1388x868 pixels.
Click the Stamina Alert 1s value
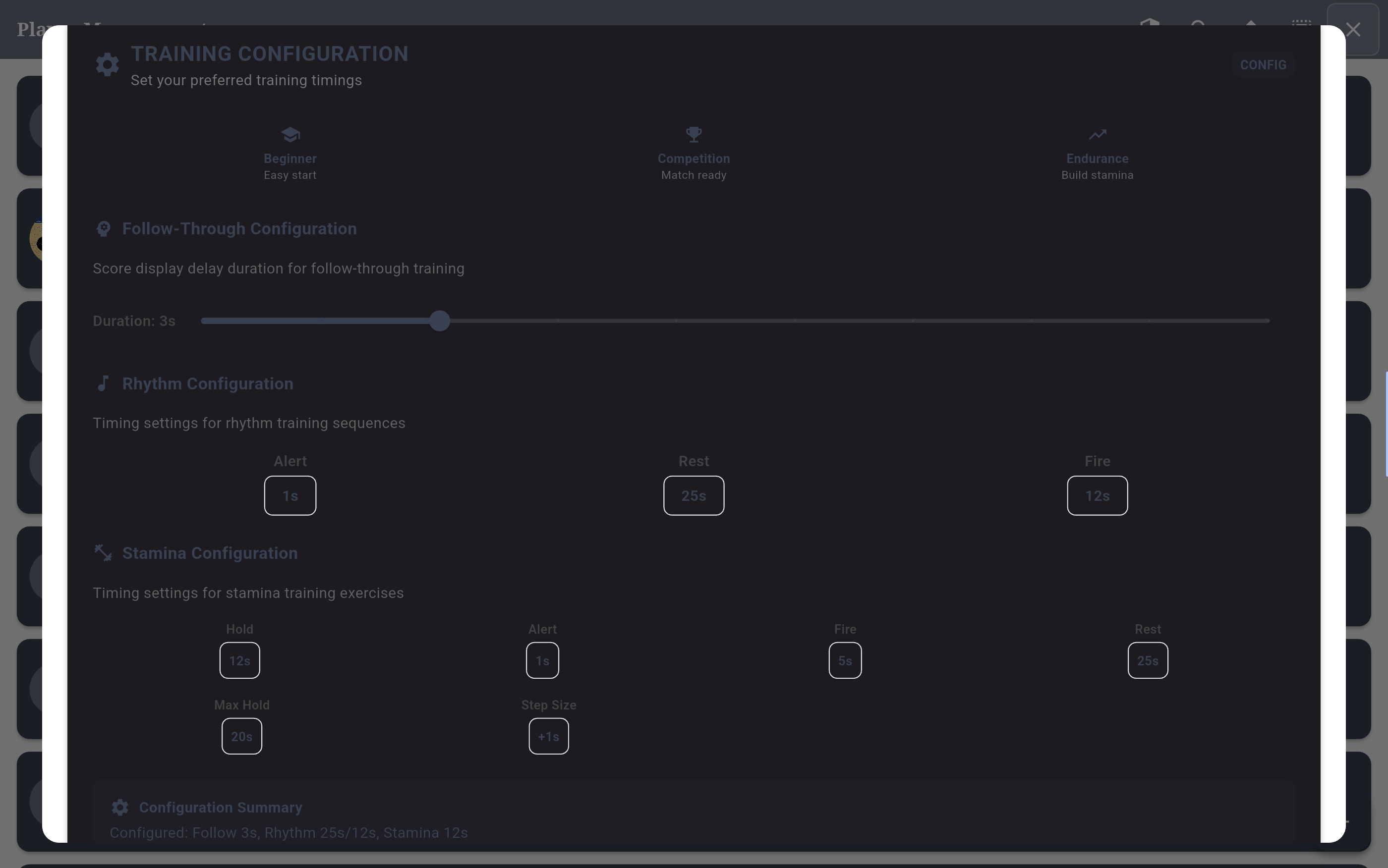coord(542,661)
